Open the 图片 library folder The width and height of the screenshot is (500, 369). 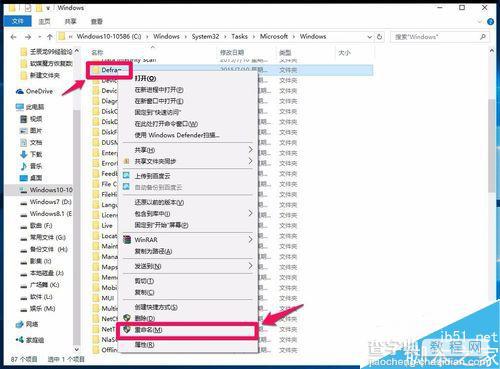pyautogui.click(x=31, y=130)
